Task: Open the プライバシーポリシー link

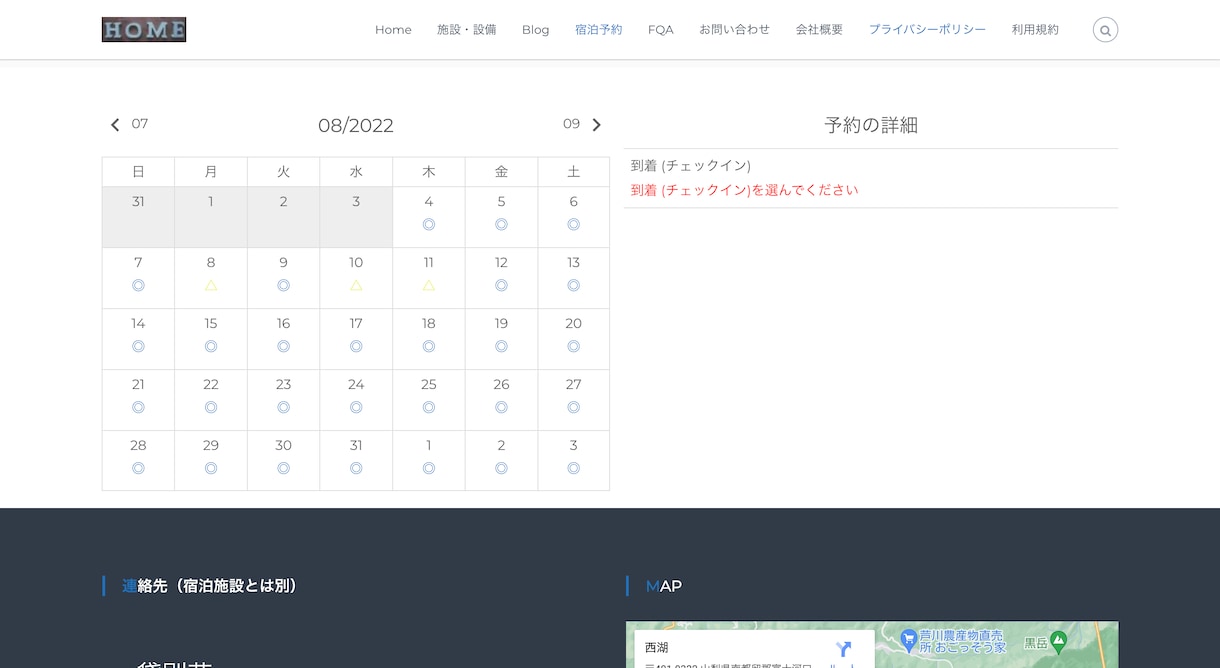Action: 928,30
